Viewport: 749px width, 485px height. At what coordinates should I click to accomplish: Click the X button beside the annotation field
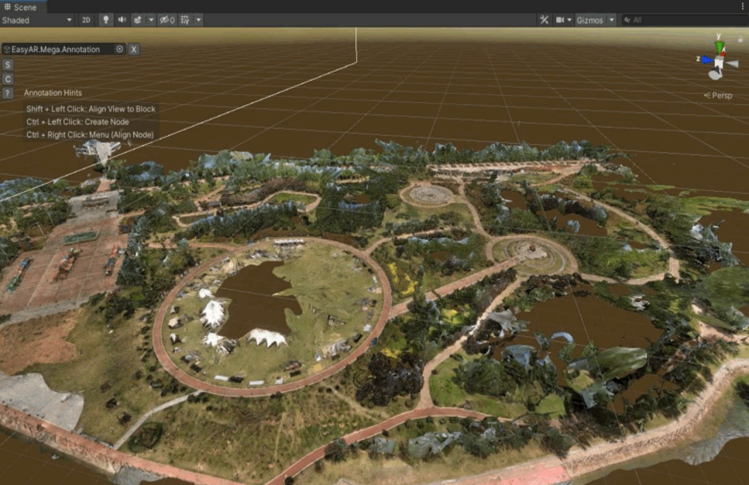134,48
